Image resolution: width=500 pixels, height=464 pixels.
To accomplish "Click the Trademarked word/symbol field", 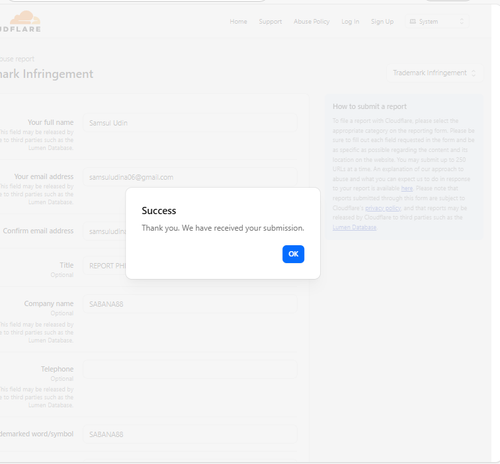I will click(x=190, y=434).
